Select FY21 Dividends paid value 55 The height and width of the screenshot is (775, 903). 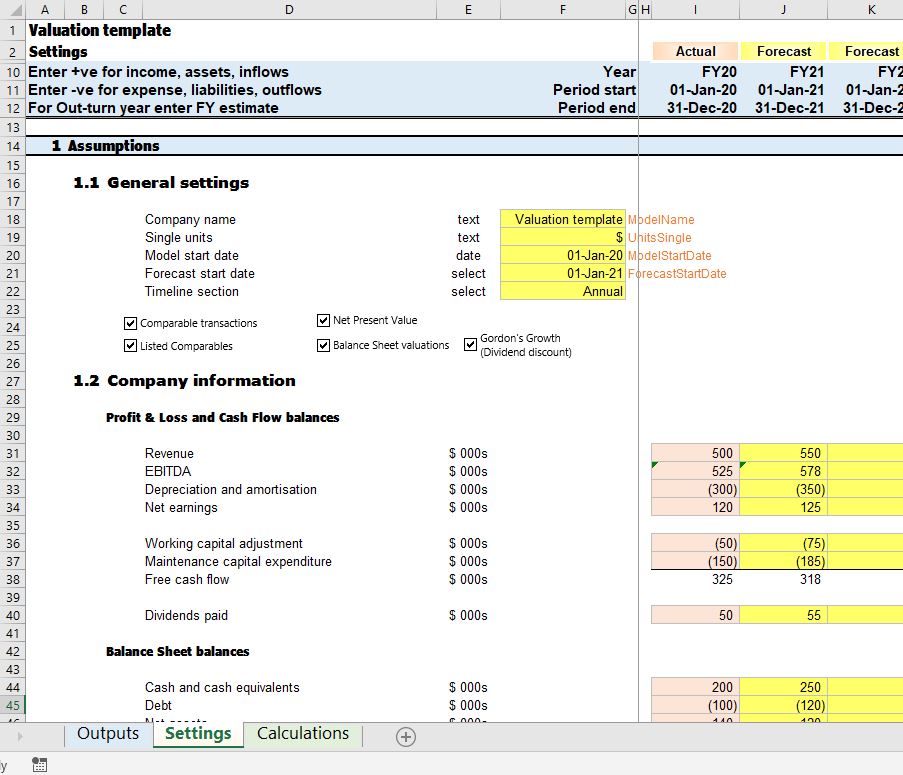click(x=783, y=615)
